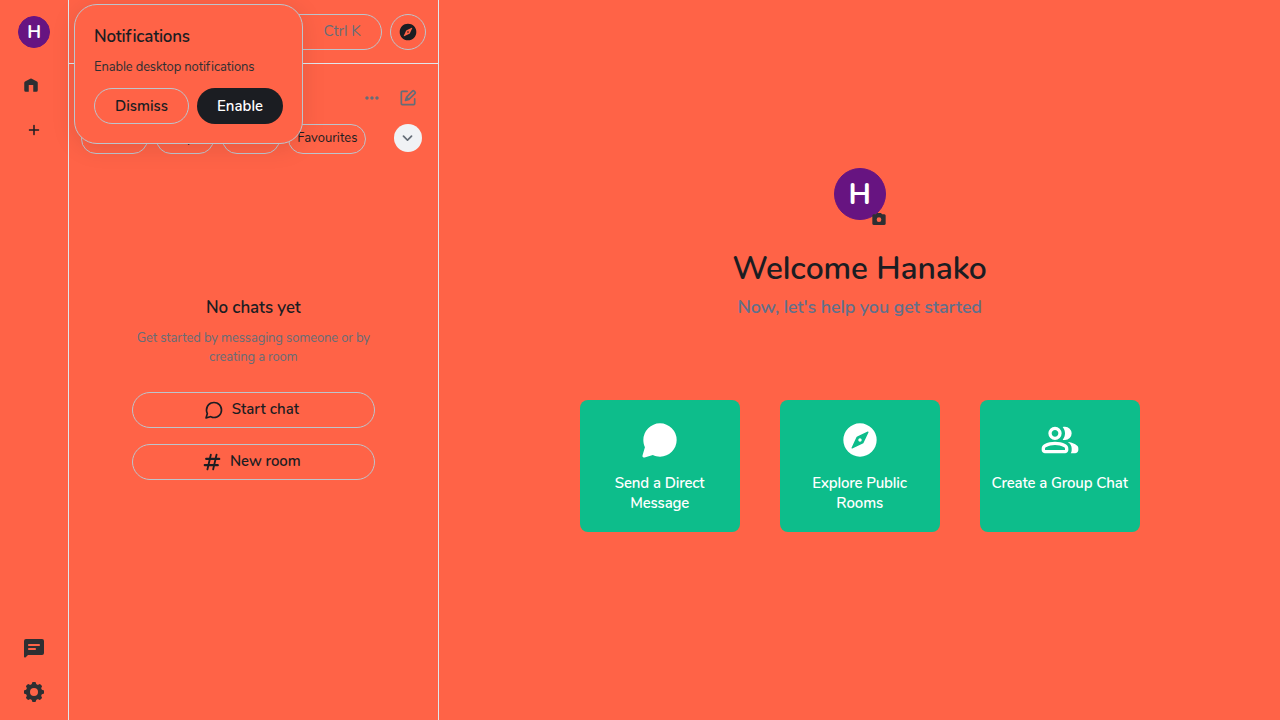Toggle the Favourites filter chip
The image size is (1280, 720).
tap(327, 138)
